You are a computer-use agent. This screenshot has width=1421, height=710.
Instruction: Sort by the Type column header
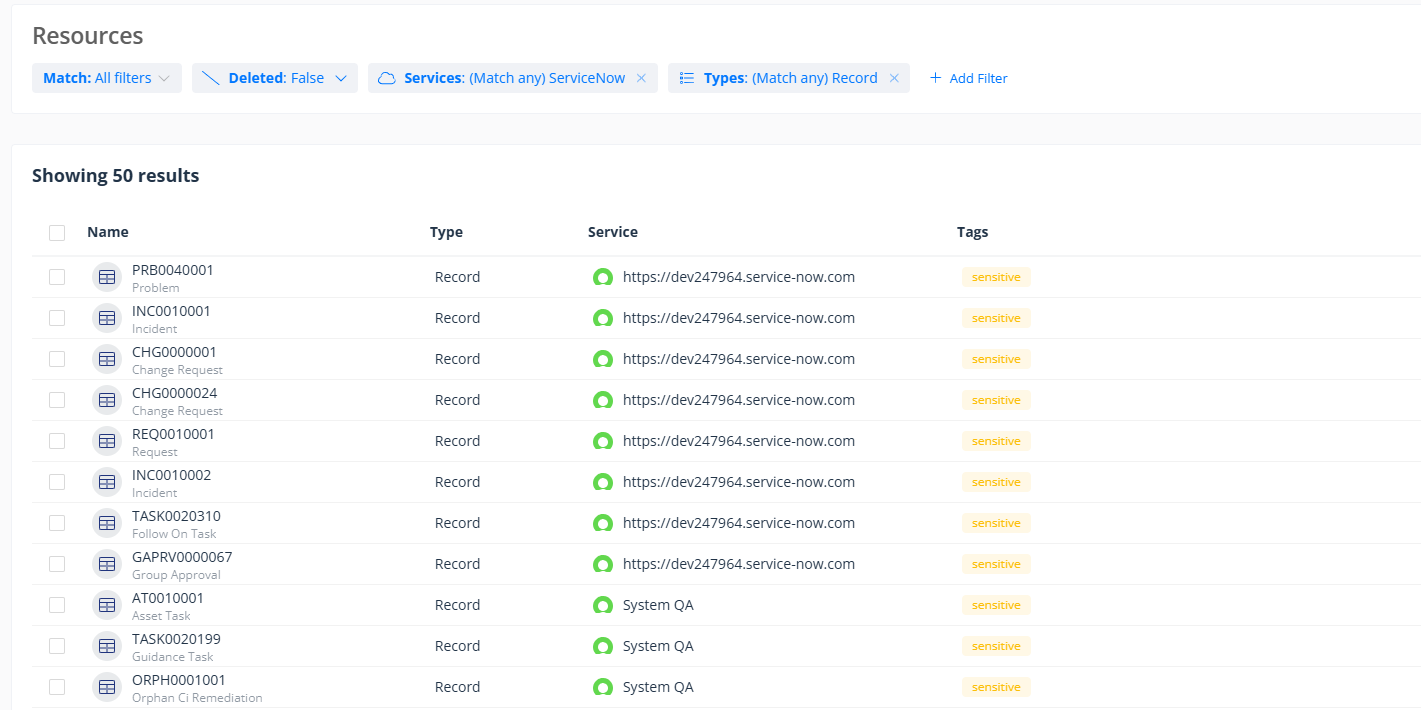tap(446, 232)
